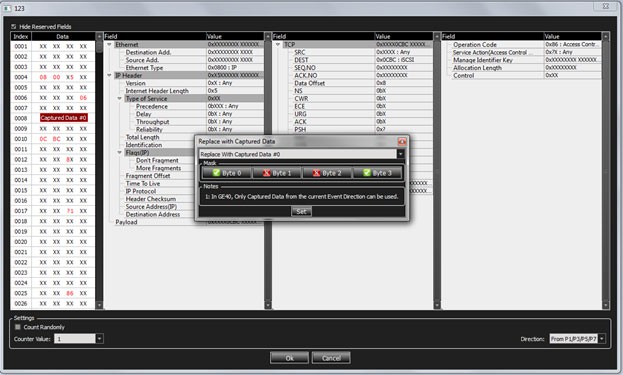Image resolution: width=623 pixels, height=375 pixels.
Task: Click the Data column header
Action: [63, 37]
